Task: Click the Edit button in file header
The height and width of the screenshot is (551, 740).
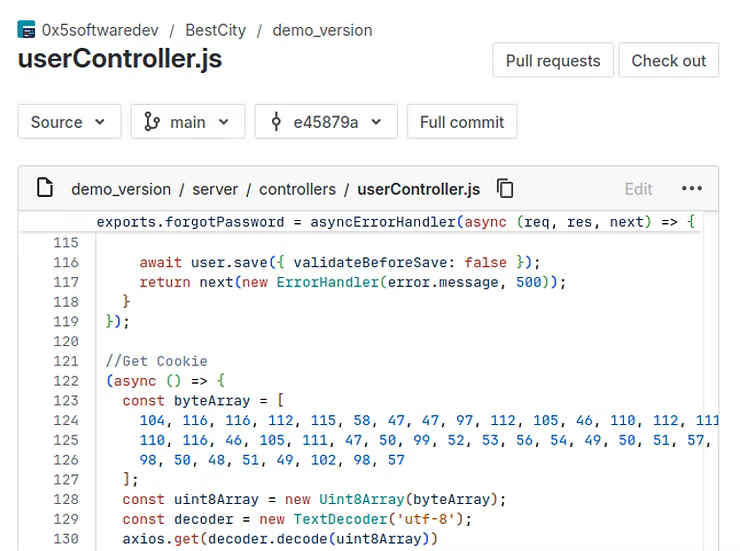Action: pyautogui.click(x=639, y=189)
